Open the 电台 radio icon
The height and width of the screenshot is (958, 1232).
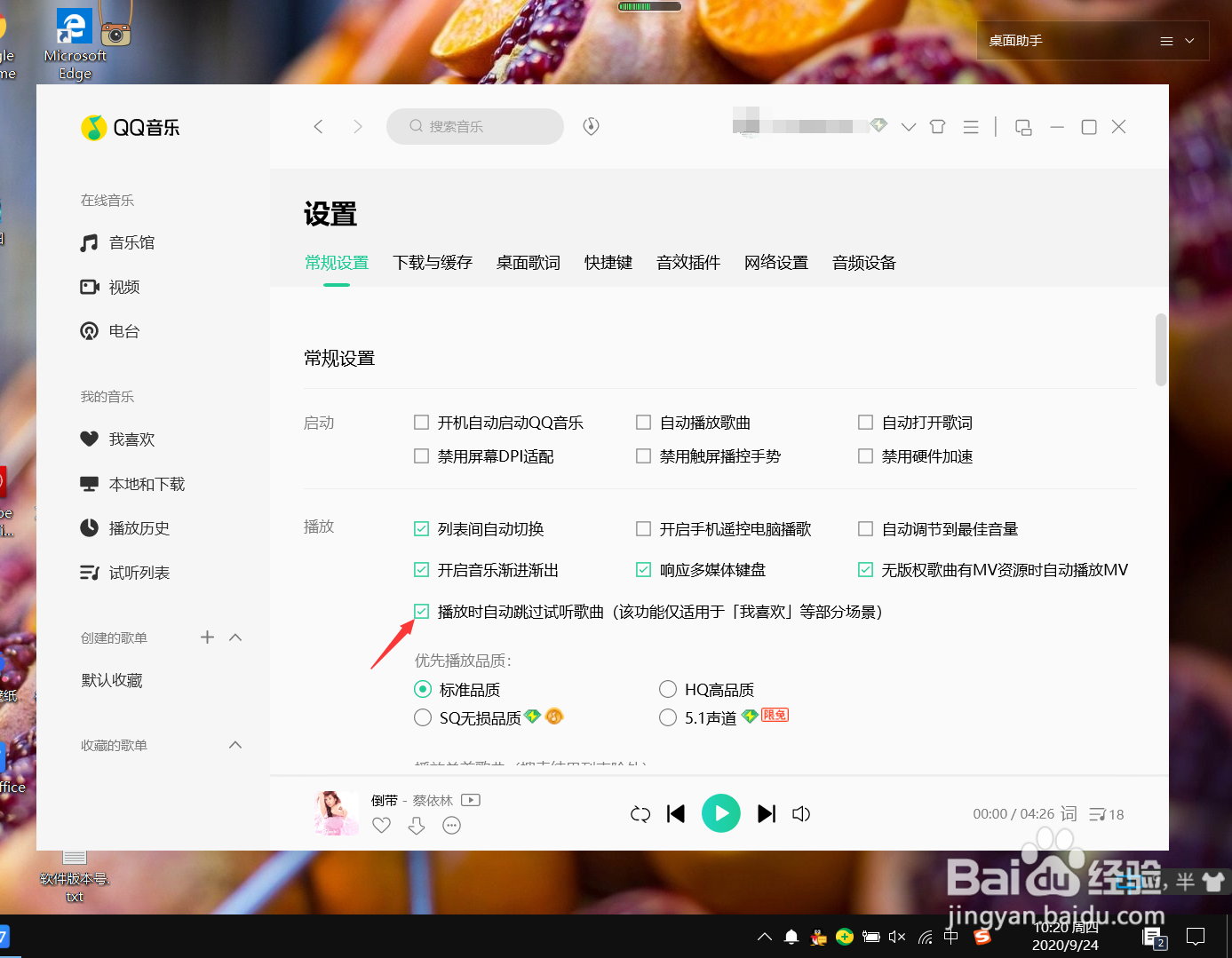(x=89, y=331)
